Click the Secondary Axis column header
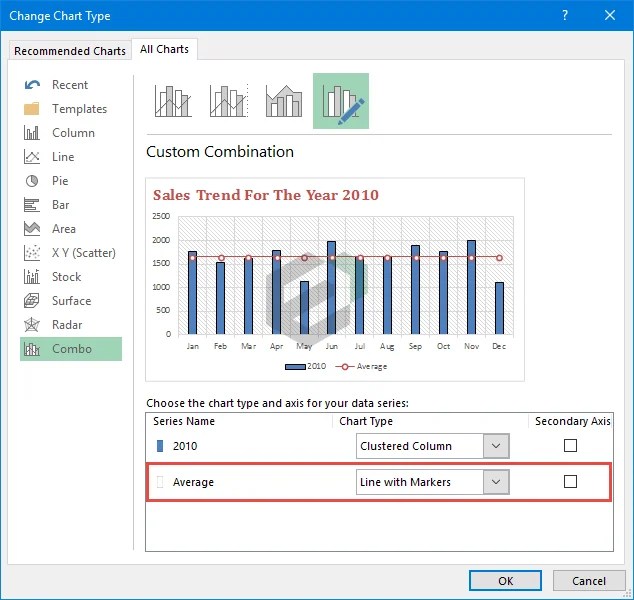This screenshot has width=634, height=600. (573, 421)
